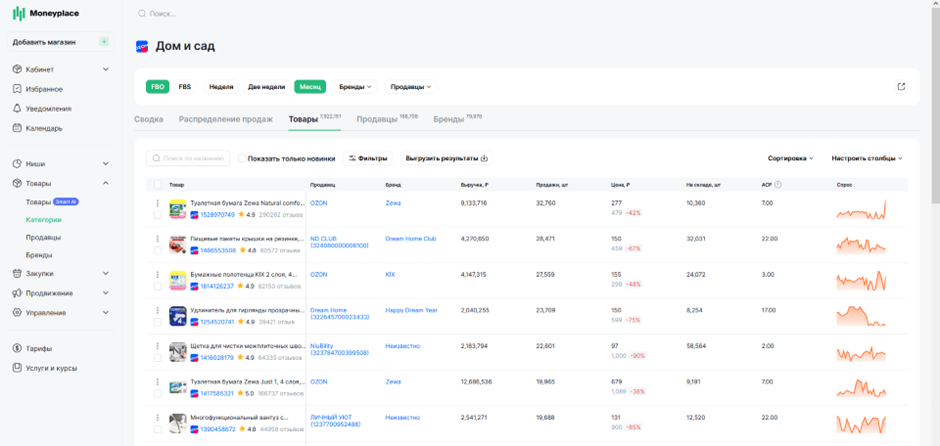Click the Добавить магазин button
This screenshot has height=446, width=940.
[x=61, y=42]
